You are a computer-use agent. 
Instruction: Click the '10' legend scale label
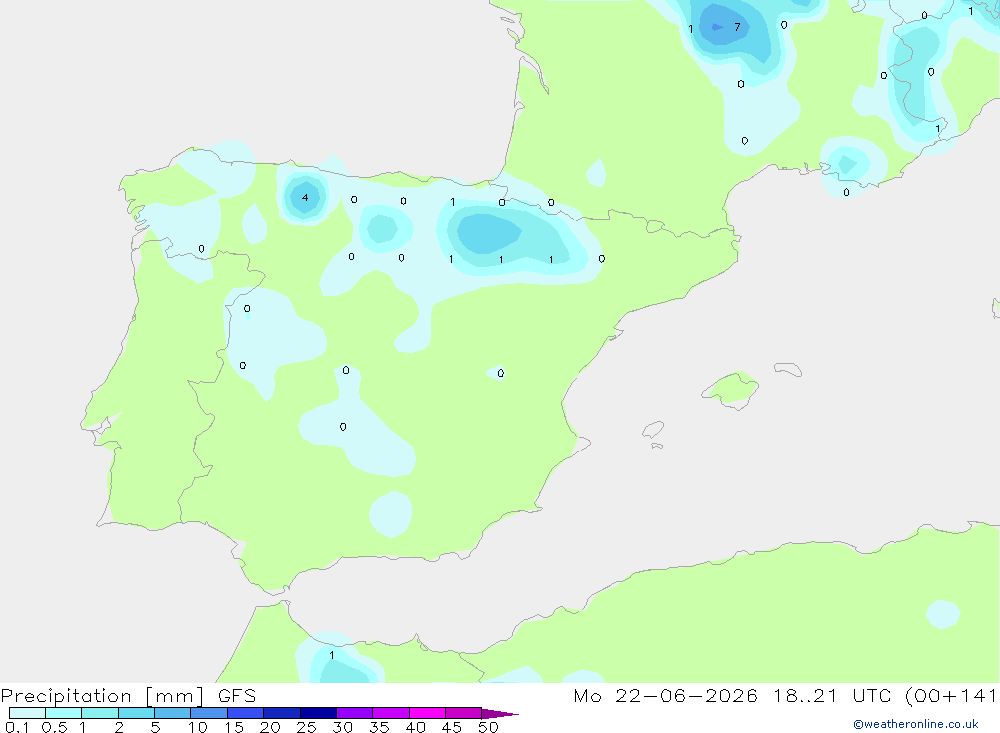pos(198,727)
